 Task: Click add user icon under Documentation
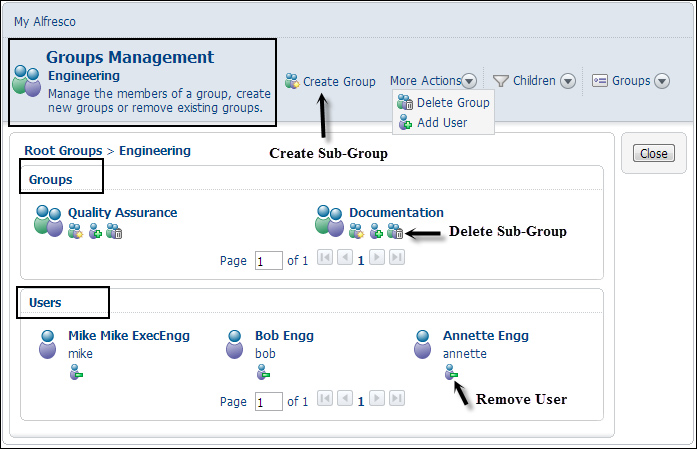pyautogui.click(x=377, y=231)
